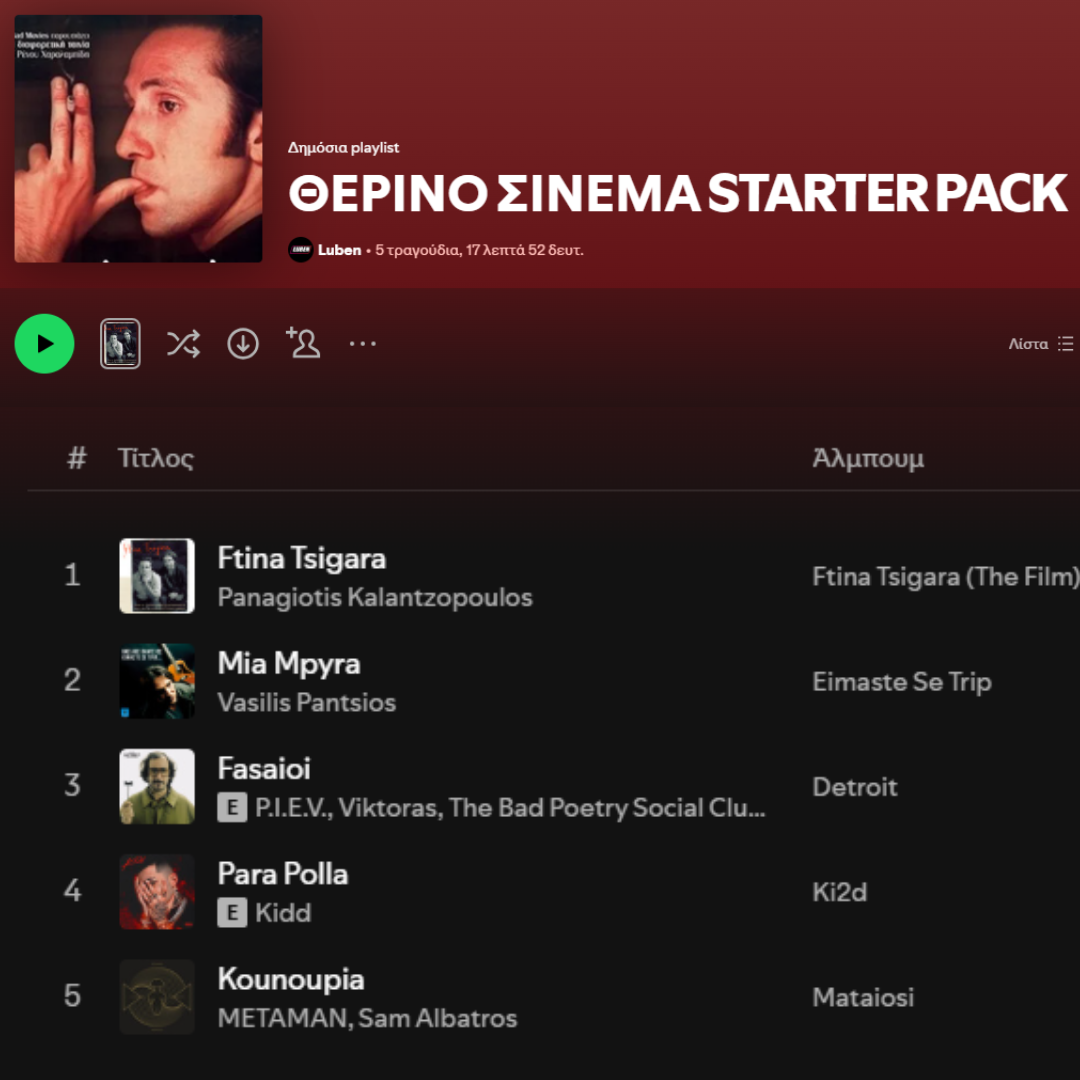
Task: Click the # column header
Action: tap(76, 457)
